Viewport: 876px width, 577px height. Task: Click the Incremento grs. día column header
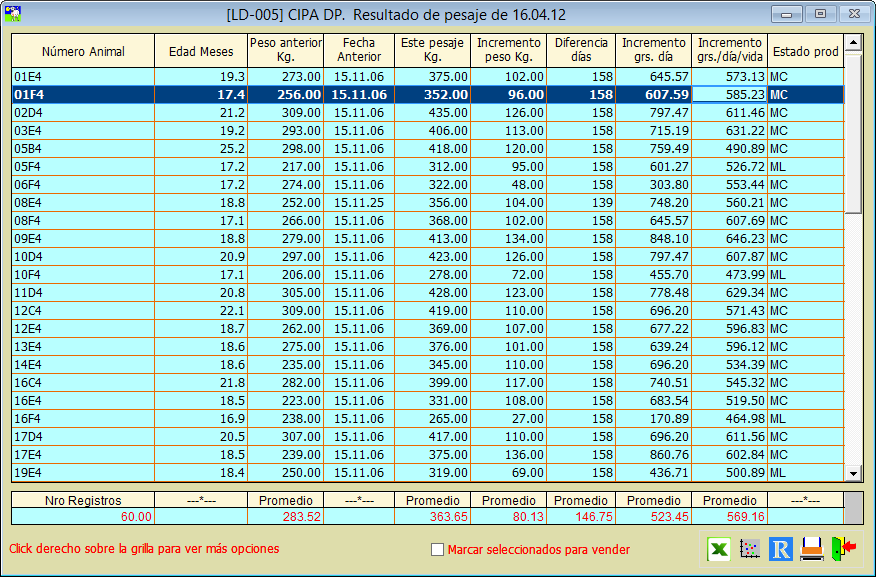pyautogui.click(x=654, y=51)
